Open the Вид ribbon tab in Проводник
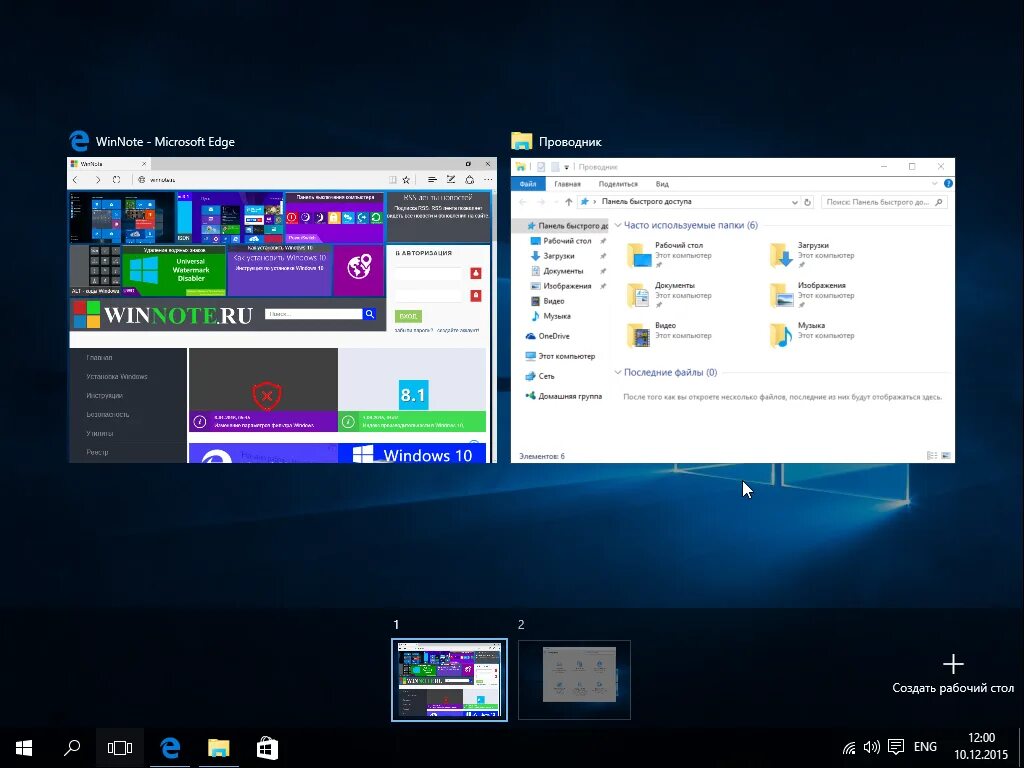1024x768 pixels. [662, 184]
